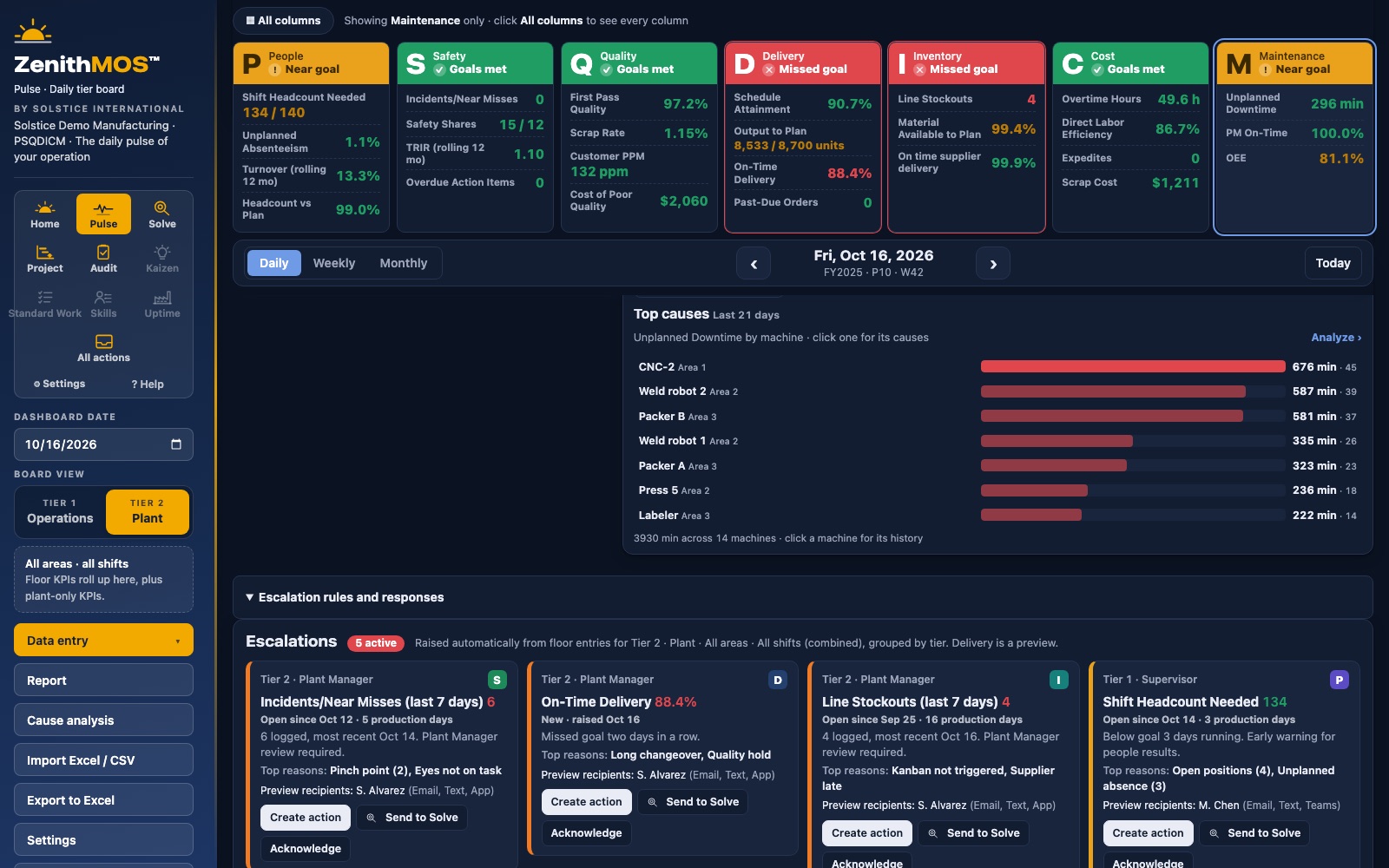This screenshot has height=868, width=1389.
Task: Click the I badge on Line Stockouts card
Action: pyautogui.click(x=1058, y=681)
